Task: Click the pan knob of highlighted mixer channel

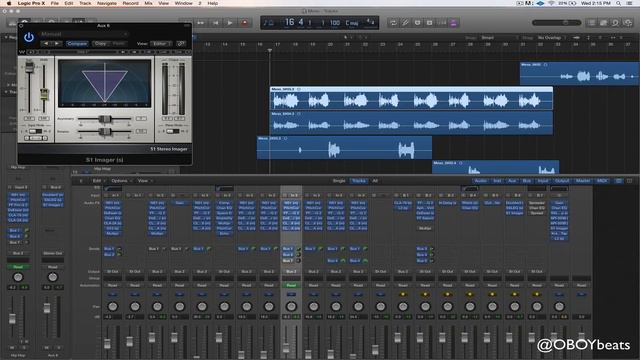Action: pos(291,306)
